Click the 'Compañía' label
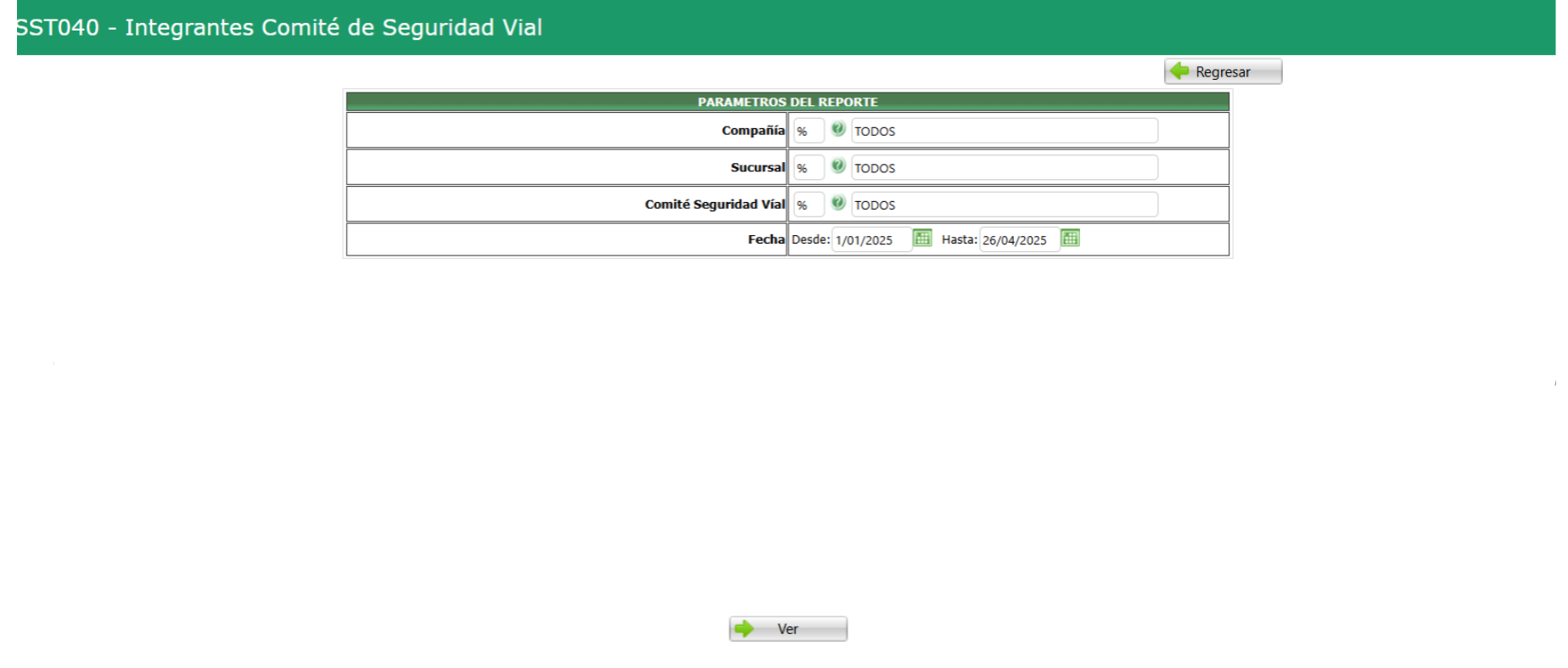This screenshot has width=1568, height=668. pyautogui.click(x=753, y=131)
